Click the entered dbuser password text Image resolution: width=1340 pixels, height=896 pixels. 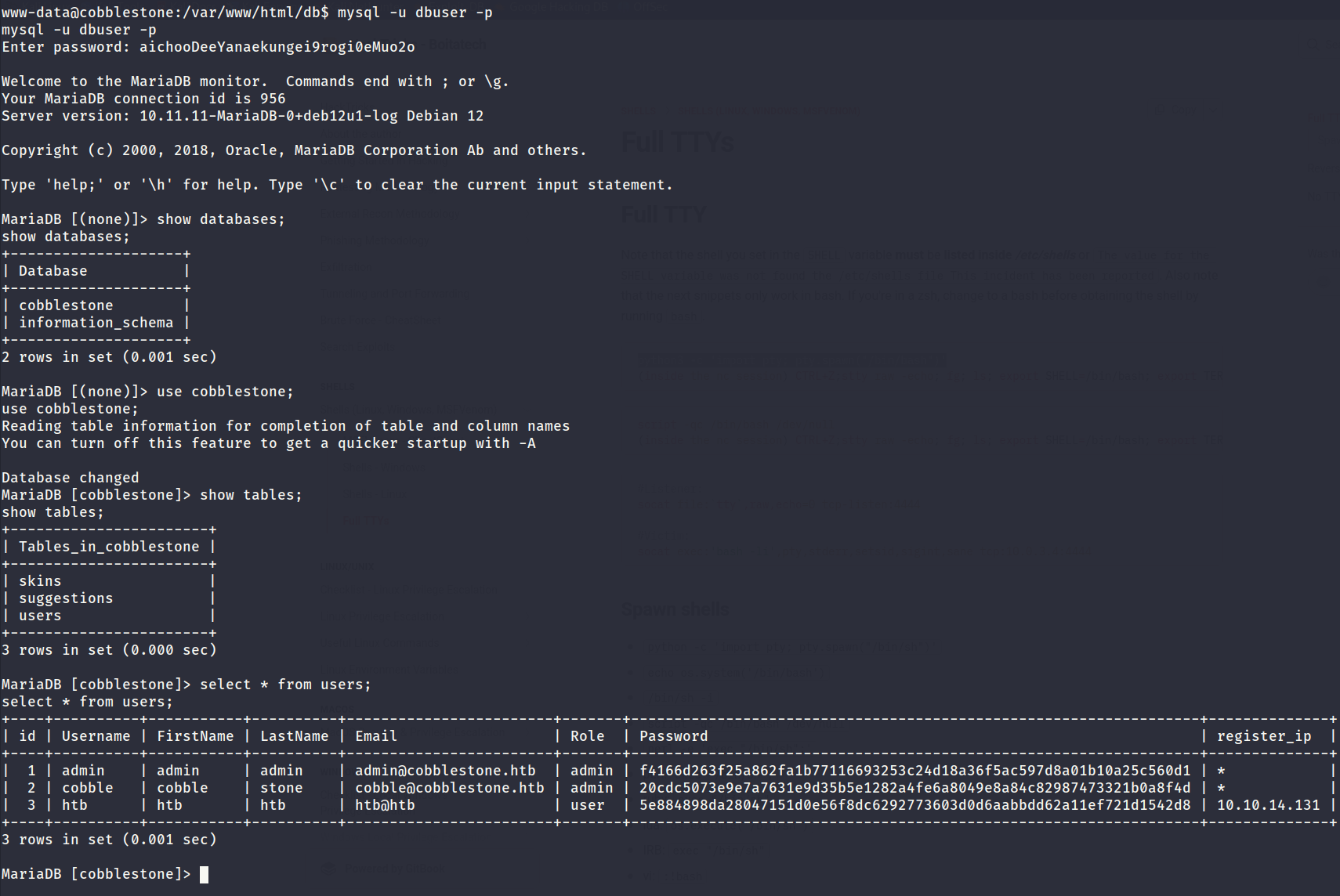coord(277,47)
